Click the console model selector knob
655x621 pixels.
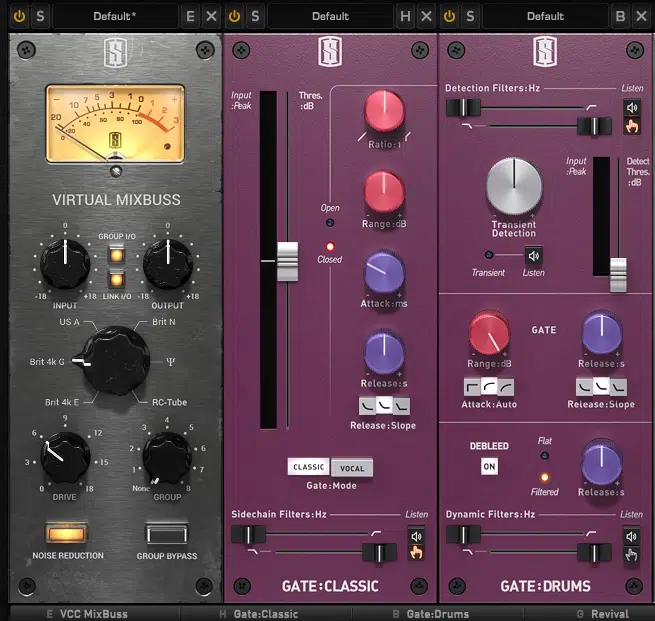[x=115, y=361]
